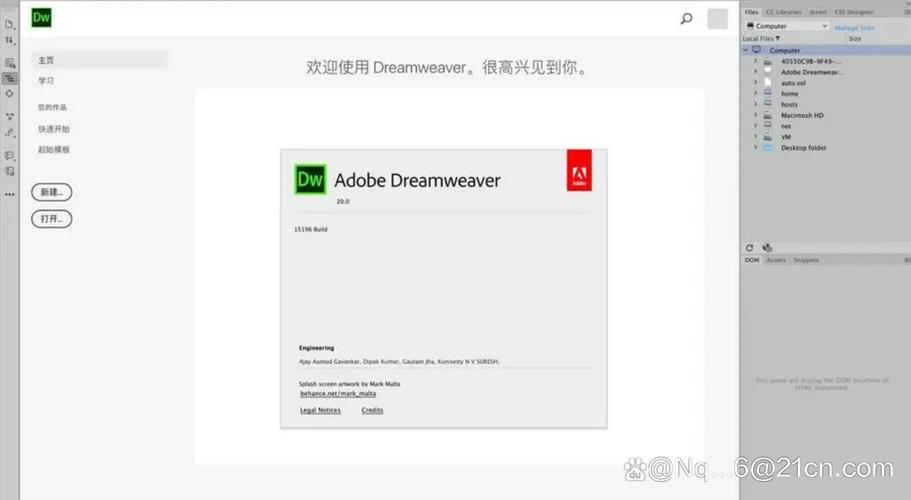Click the Computer monitor icon in file tree
Image resolution: width=911 pixels, height=500 pixels.
pos(756,50)
